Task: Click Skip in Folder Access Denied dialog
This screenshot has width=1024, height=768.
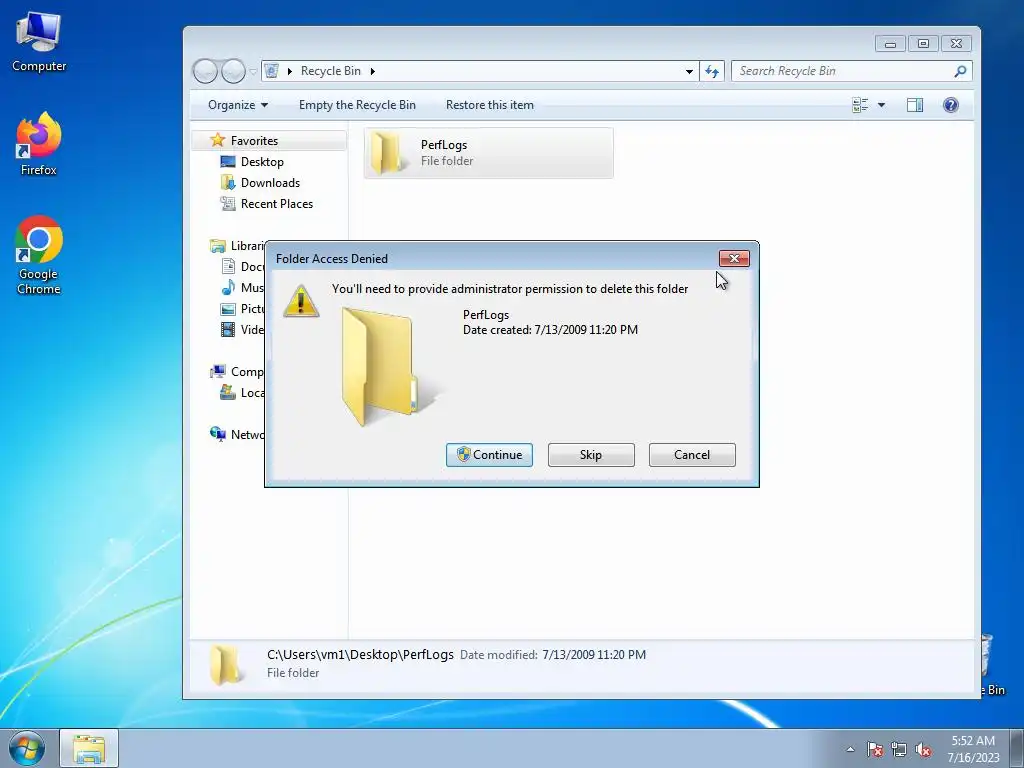Action: 591,455
